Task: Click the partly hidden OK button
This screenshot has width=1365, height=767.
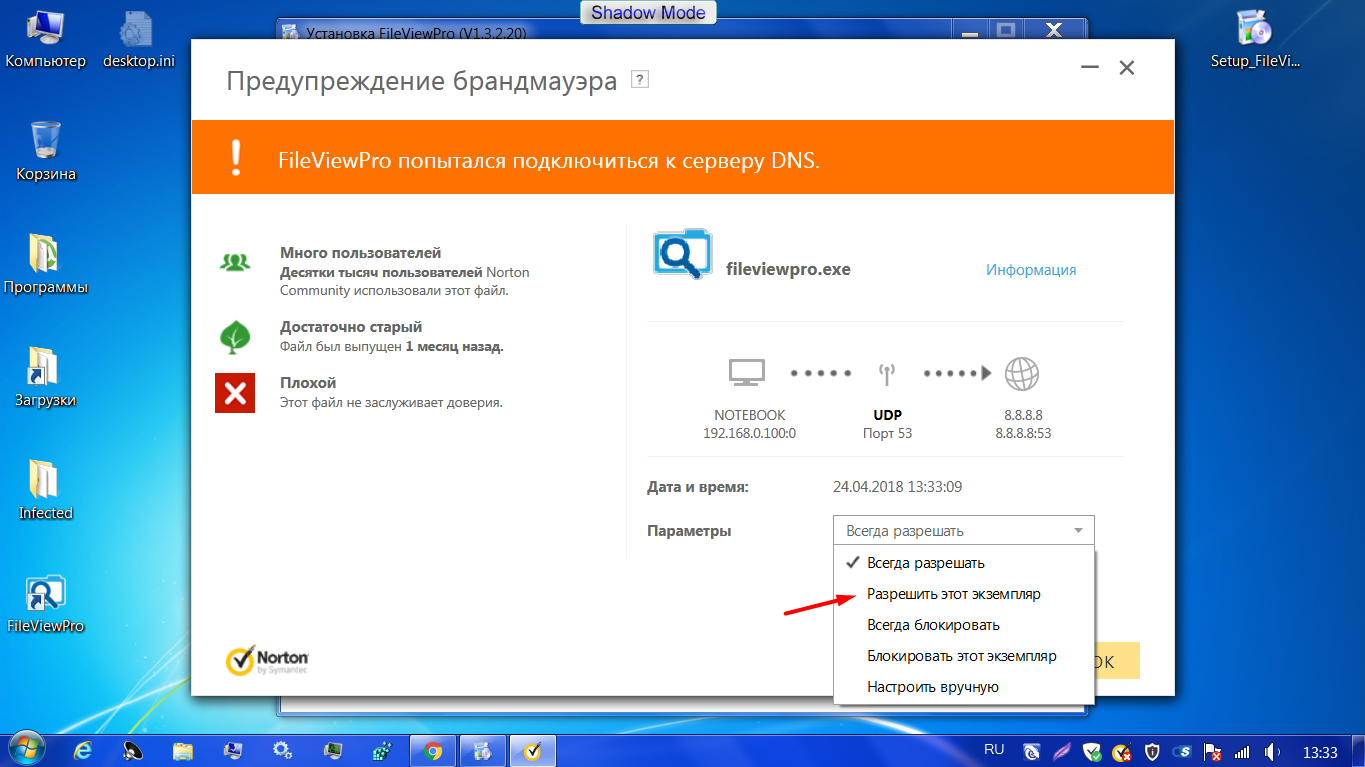Action: (x=1117, y=661)
